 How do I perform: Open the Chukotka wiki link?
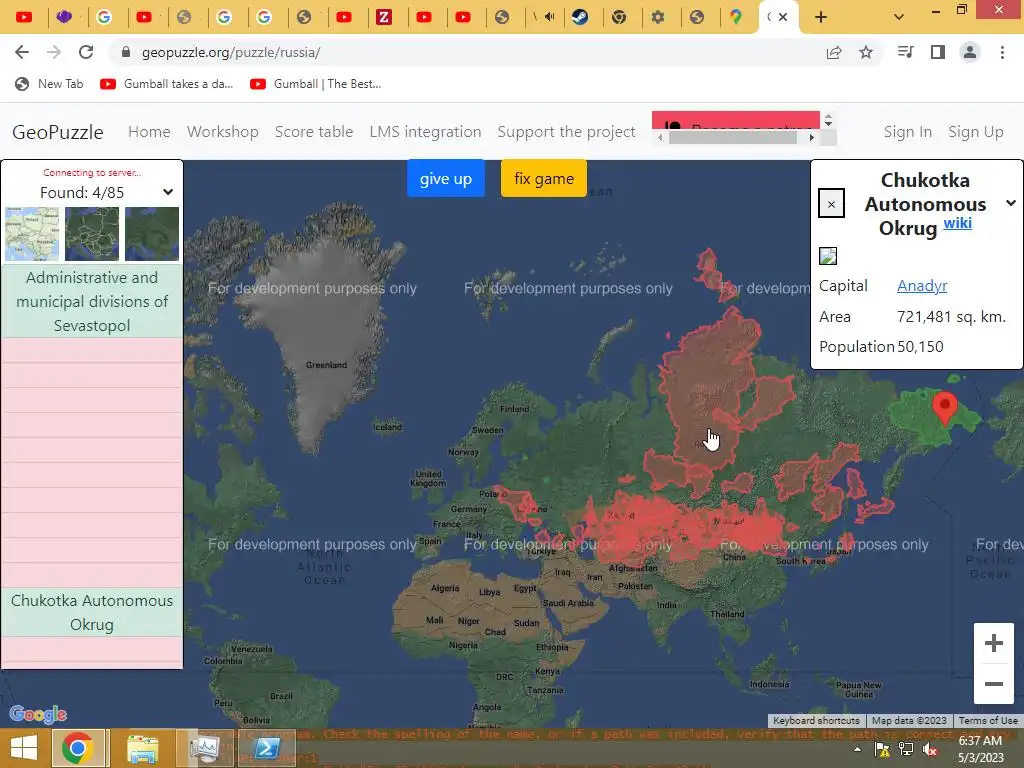pos(957,223)
